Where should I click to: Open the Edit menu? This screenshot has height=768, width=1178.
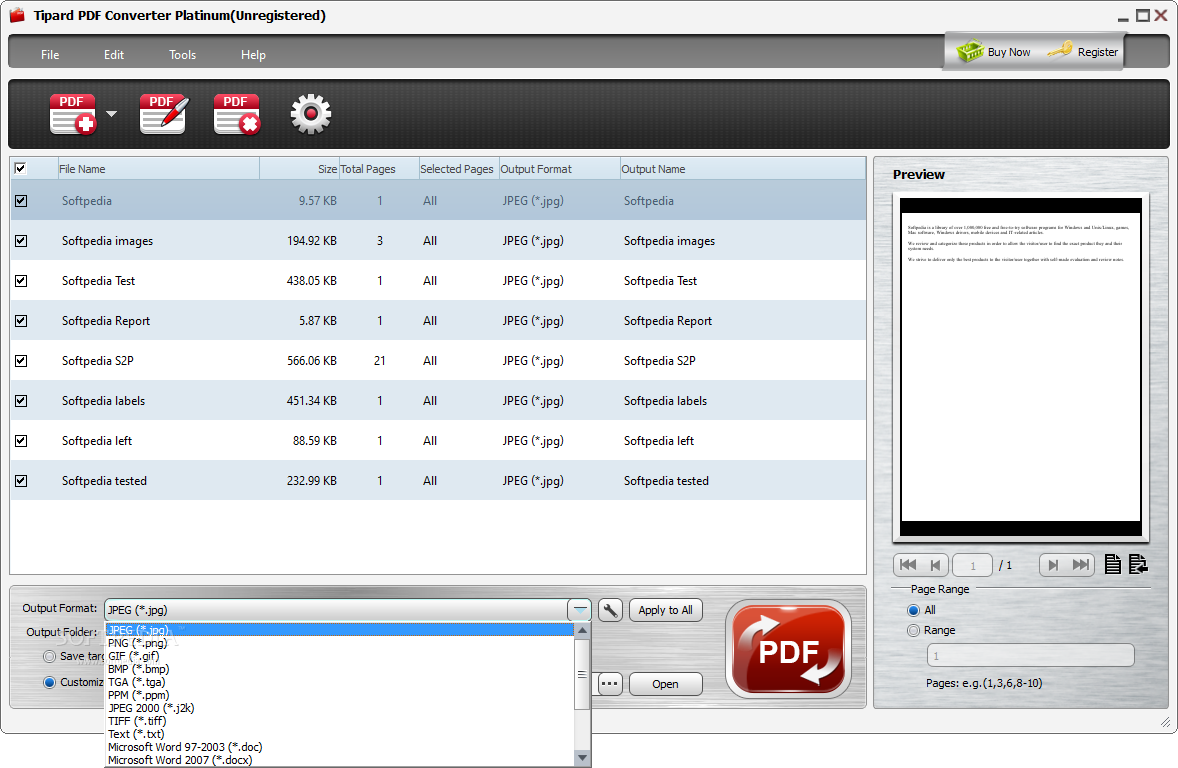(x=113, y=55)
